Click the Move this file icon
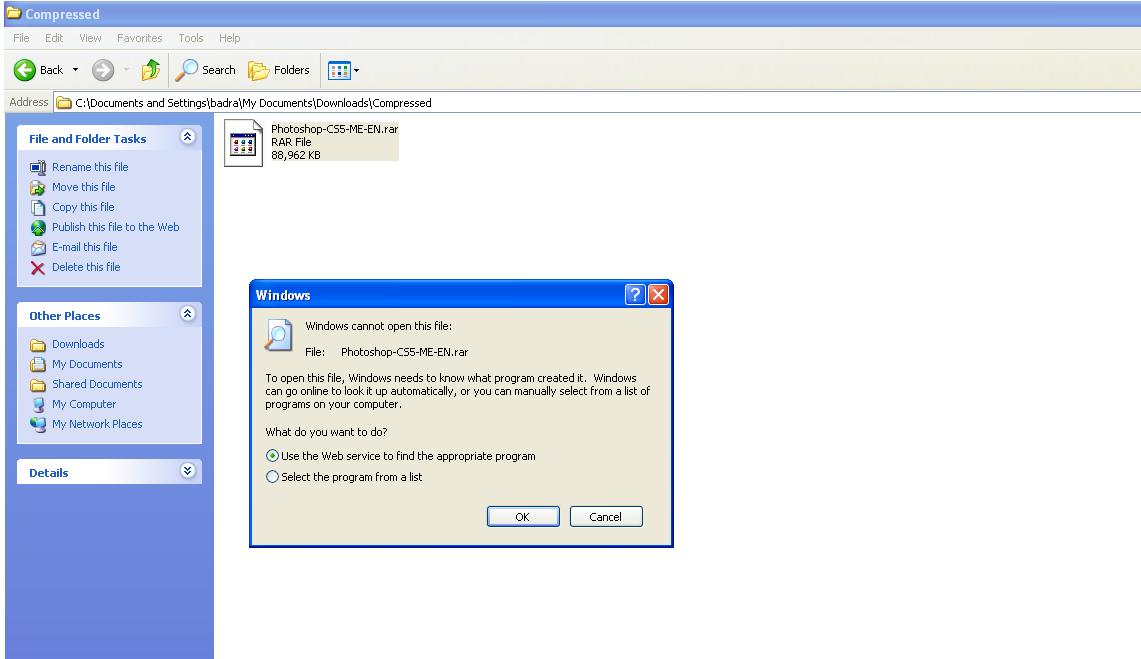Screen dimensions: 1141x659 [38, 188]
